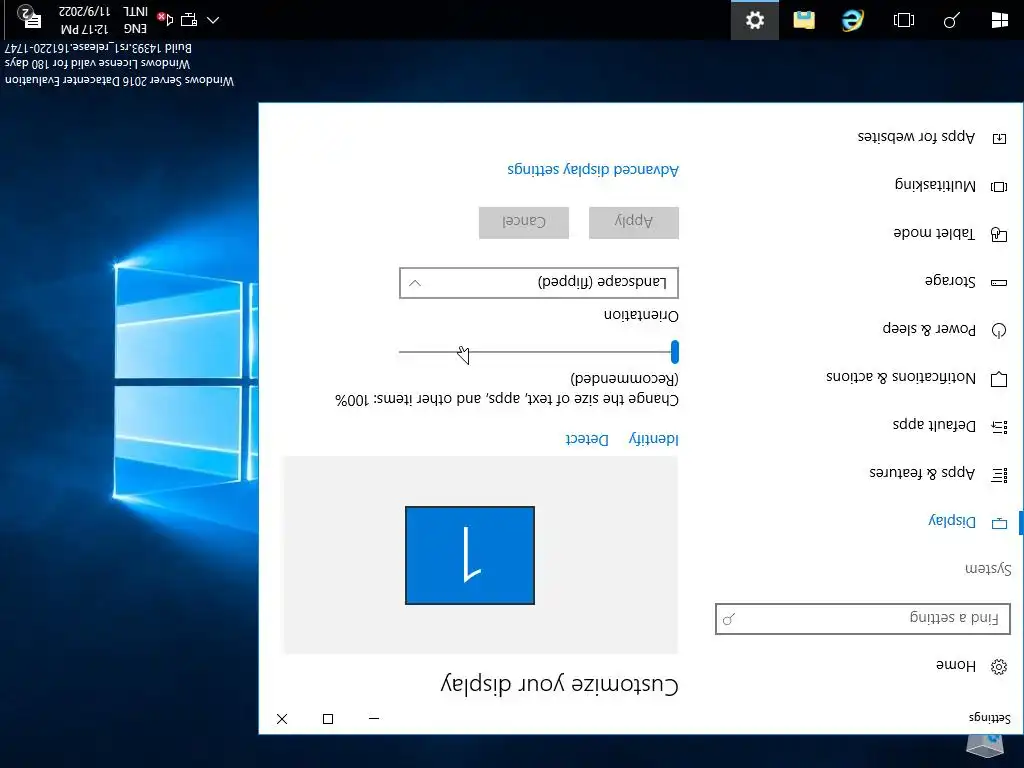
Task: Maximize the Settings window
Action: (x=328, y=718)
